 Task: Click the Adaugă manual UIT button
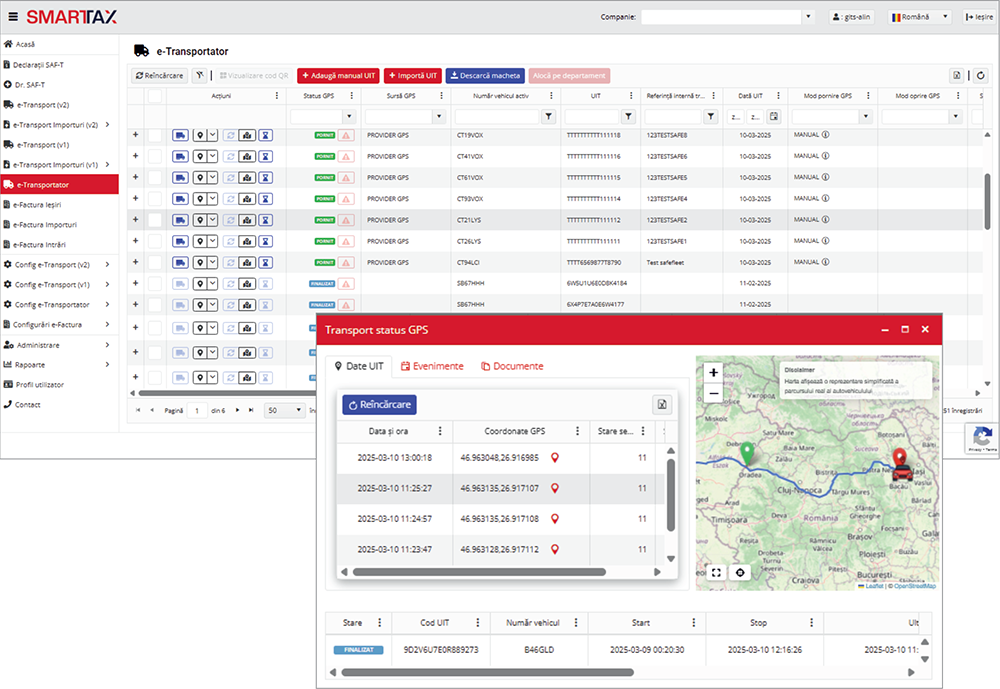[338, 75]
